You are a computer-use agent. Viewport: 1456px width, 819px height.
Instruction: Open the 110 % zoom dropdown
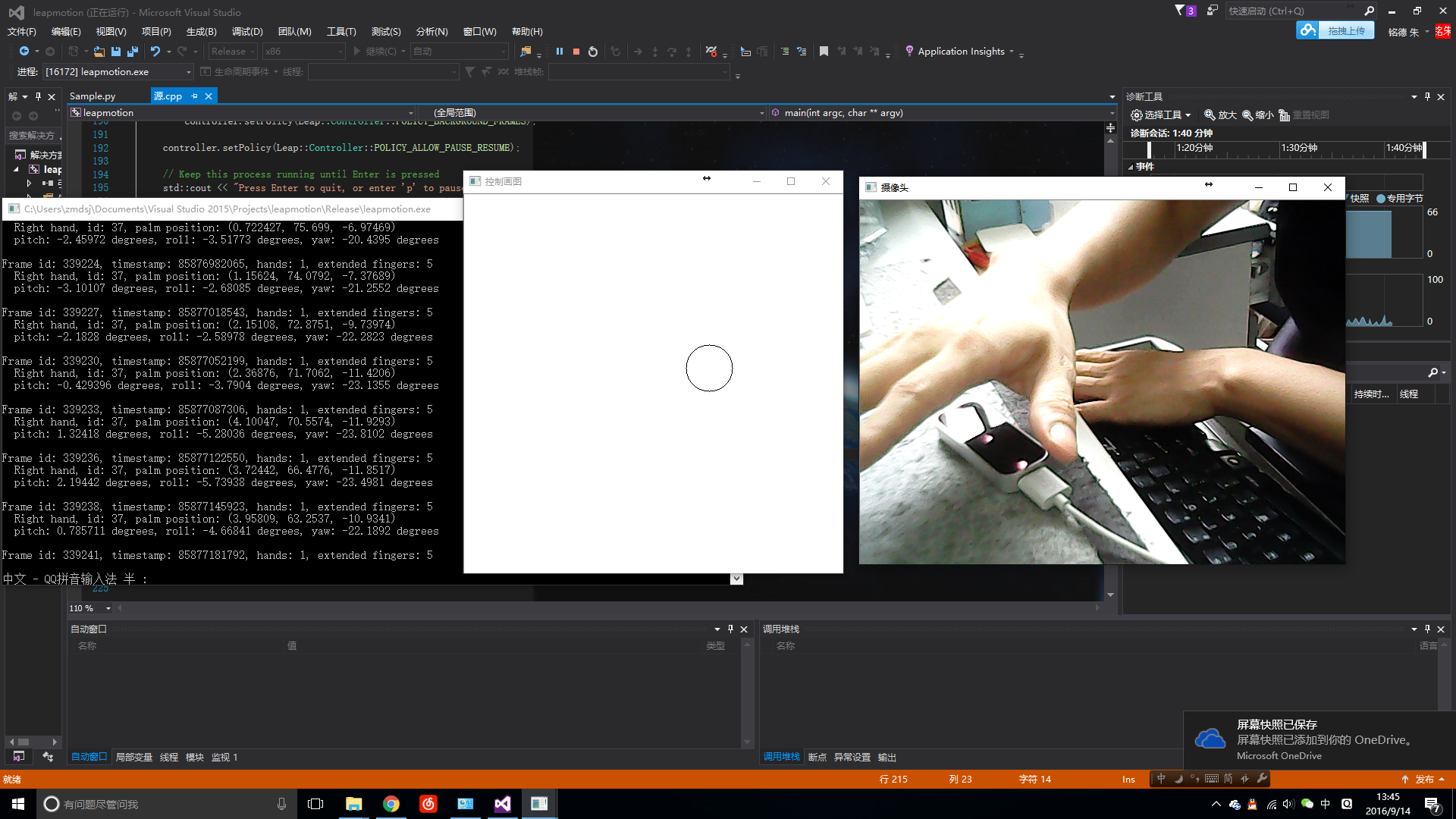click(x=89, y=608)
